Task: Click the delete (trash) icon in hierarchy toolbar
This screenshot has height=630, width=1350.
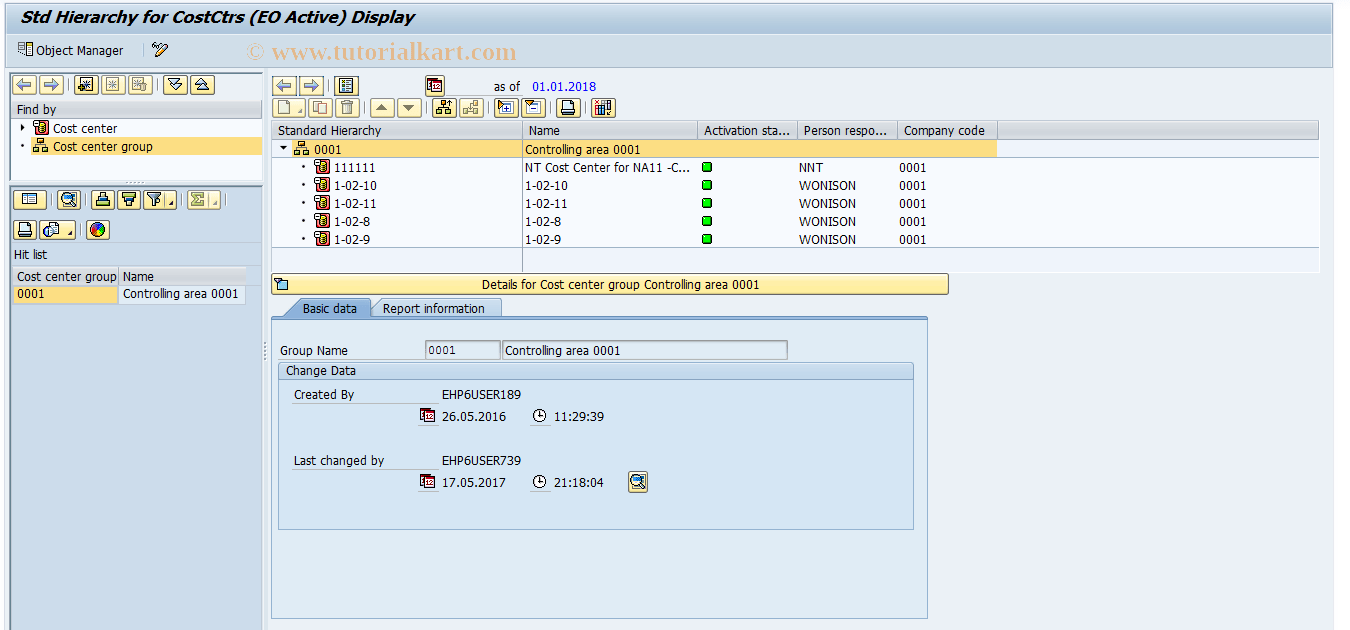Action: pos(347,107)
